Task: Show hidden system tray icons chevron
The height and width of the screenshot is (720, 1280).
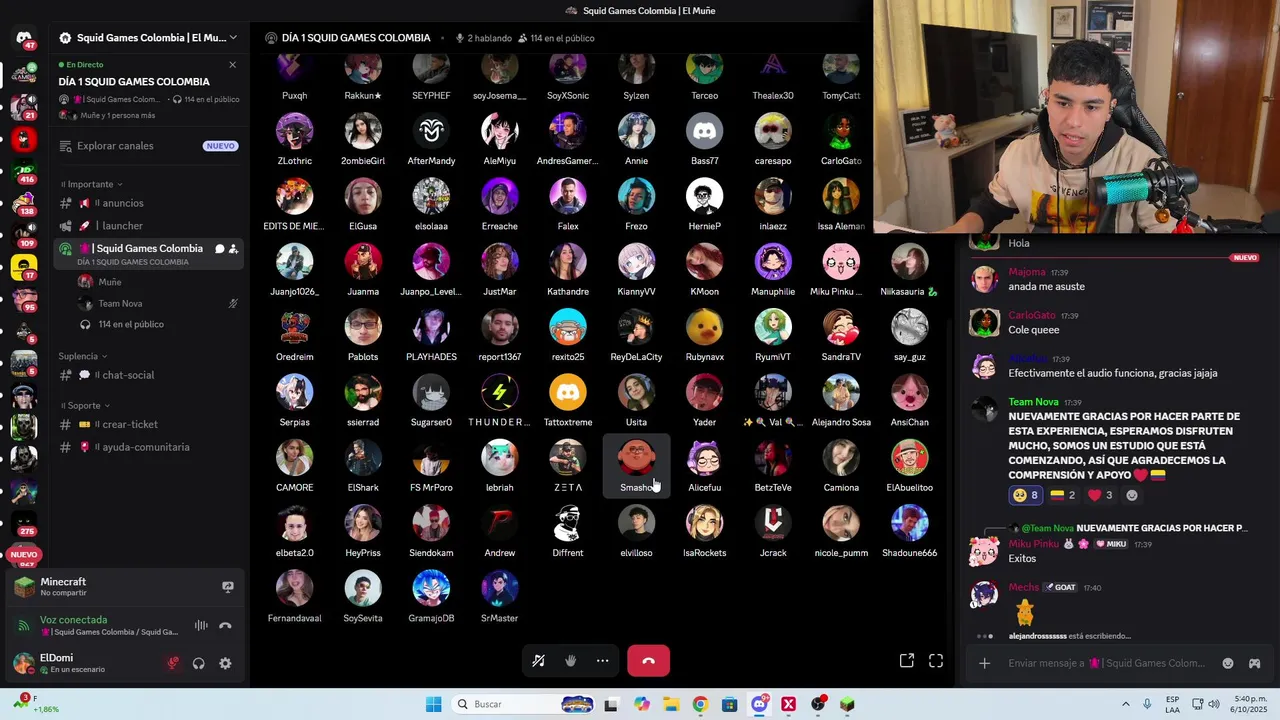Action: pyautogui.click(x=1127, y=704)
